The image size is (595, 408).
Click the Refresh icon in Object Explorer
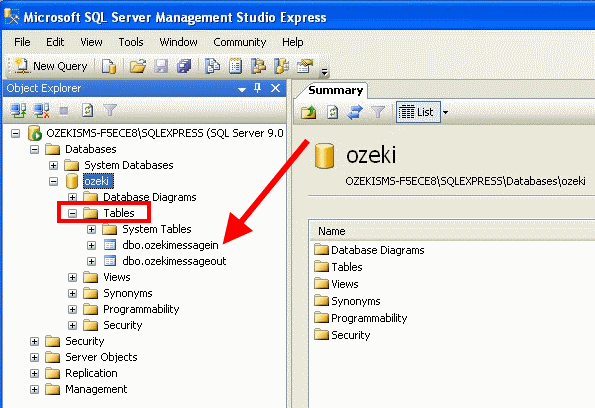(87, 110)
